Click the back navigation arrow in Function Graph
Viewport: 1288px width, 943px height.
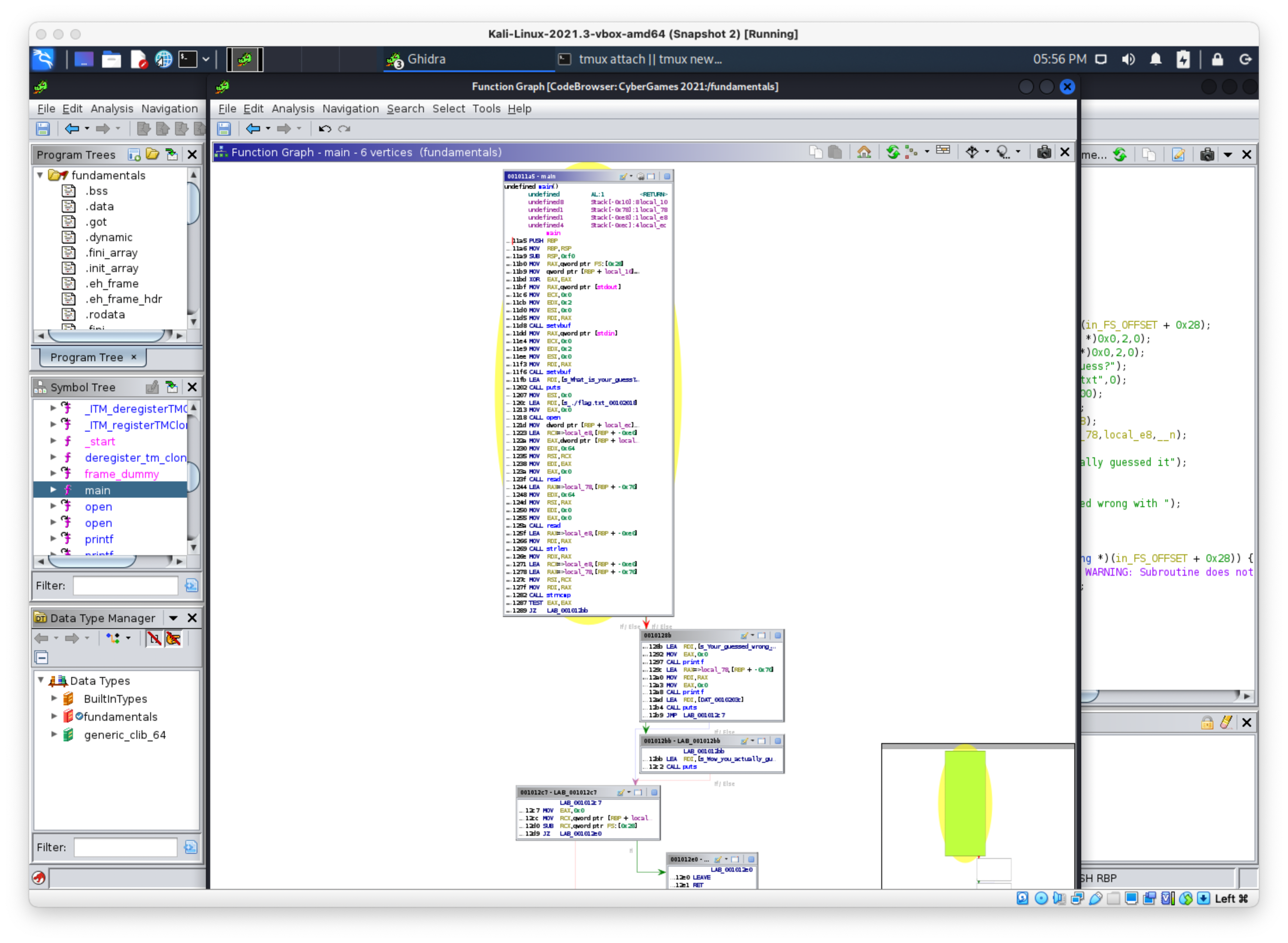[x=253, y=129]
